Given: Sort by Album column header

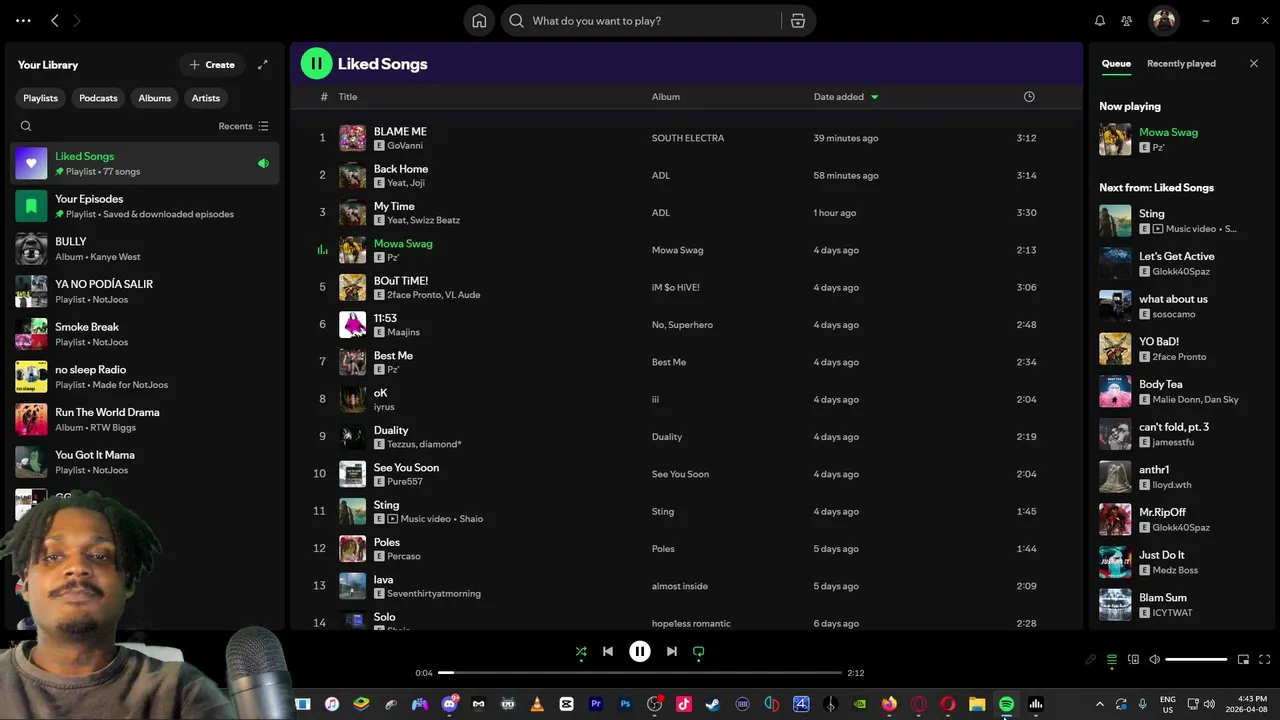Looking at the screenshot, I should pyautogui.click(x=666, y=97).
